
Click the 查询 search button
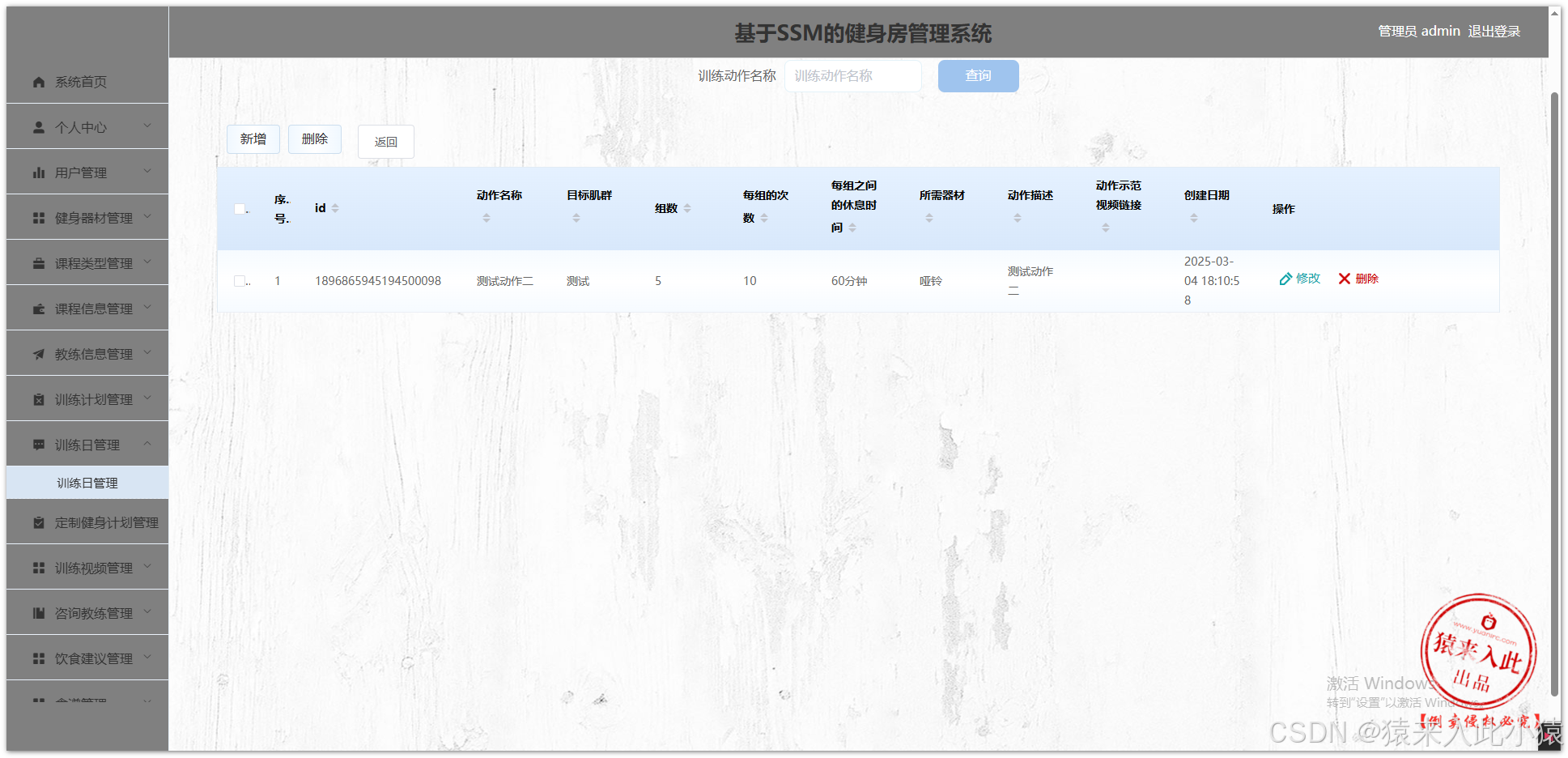(978, 75)
